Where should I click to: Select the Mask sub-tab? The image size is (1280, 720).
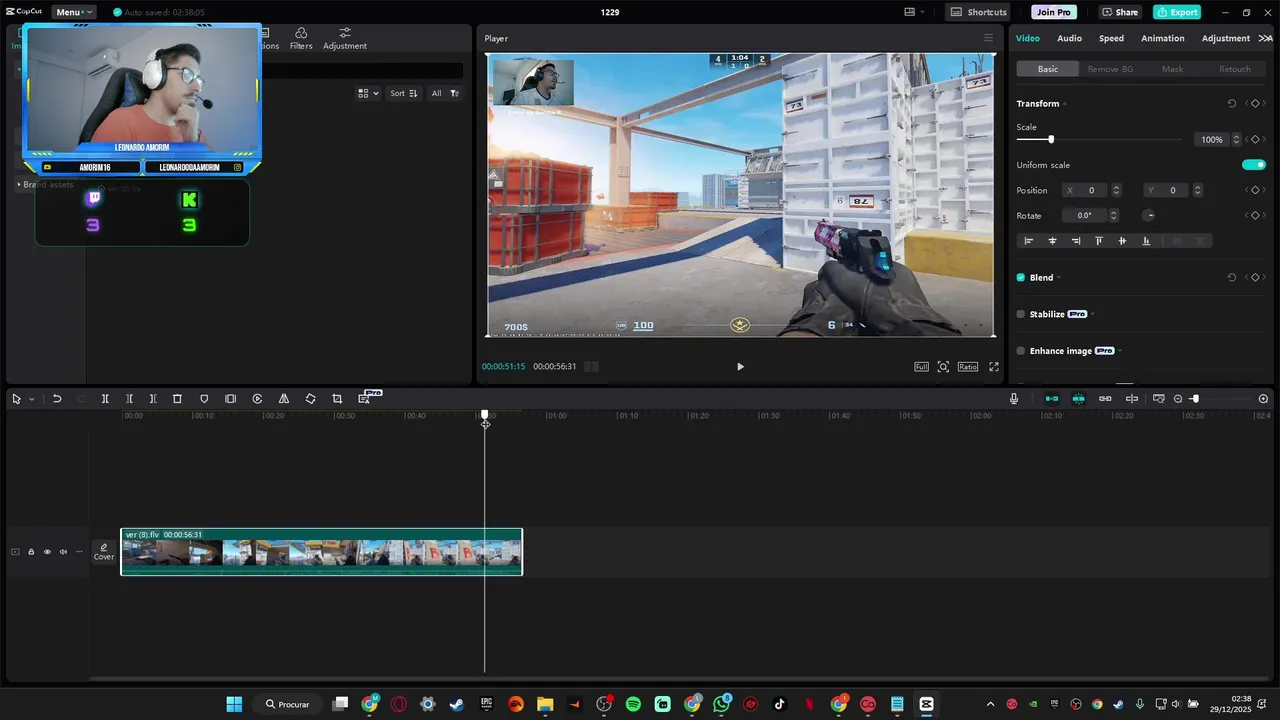tap(1172, 69)
